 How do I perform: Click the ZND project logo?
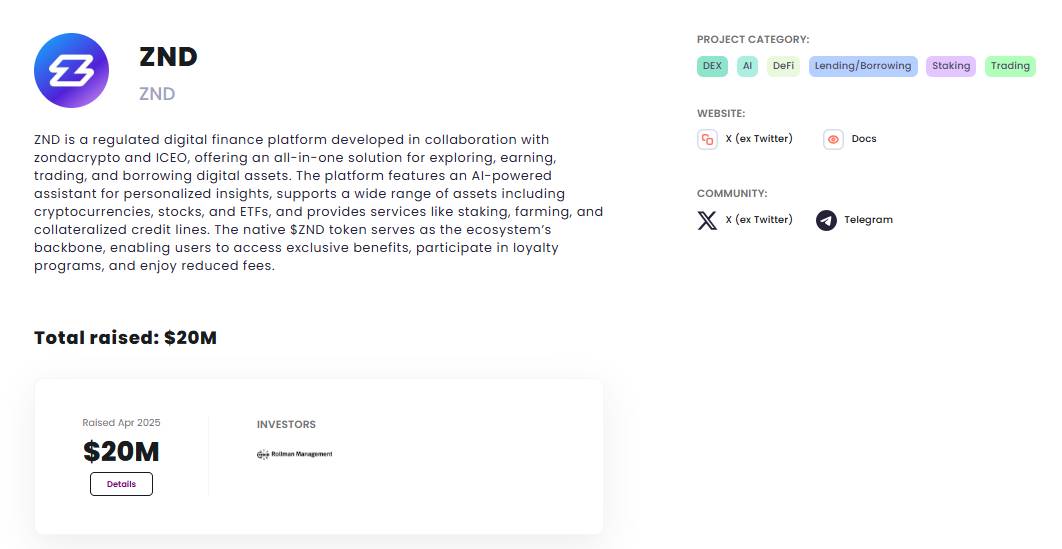click(71, 70)
